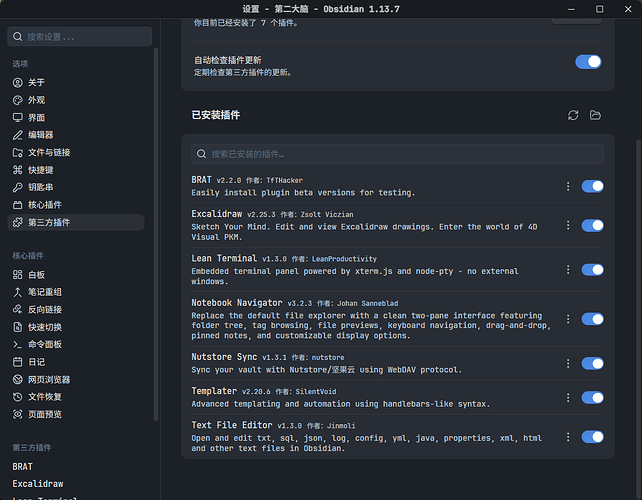Click the 核心插件 box icon
642x500 pixels.
pos(18,205)
